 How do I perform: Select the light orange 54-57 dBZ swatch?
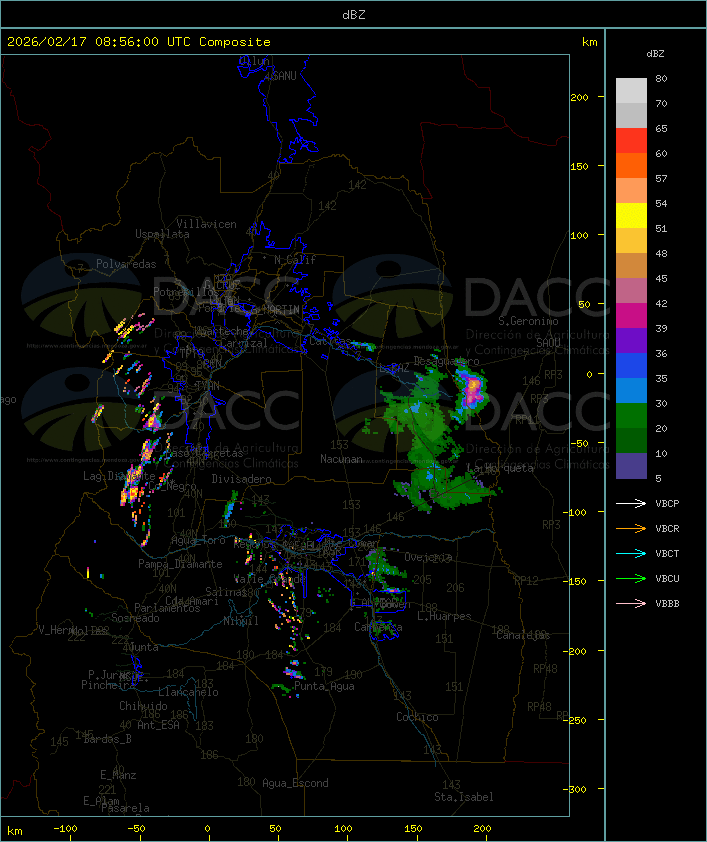631,191
